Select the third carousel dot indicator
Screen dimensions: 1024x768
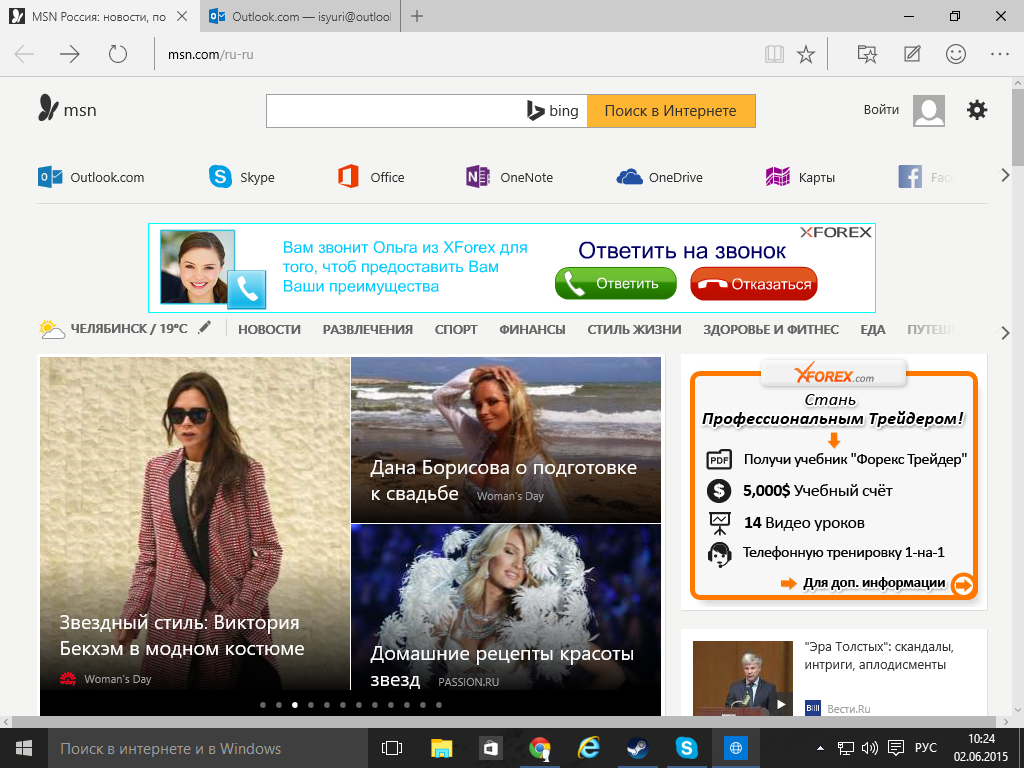295,705
